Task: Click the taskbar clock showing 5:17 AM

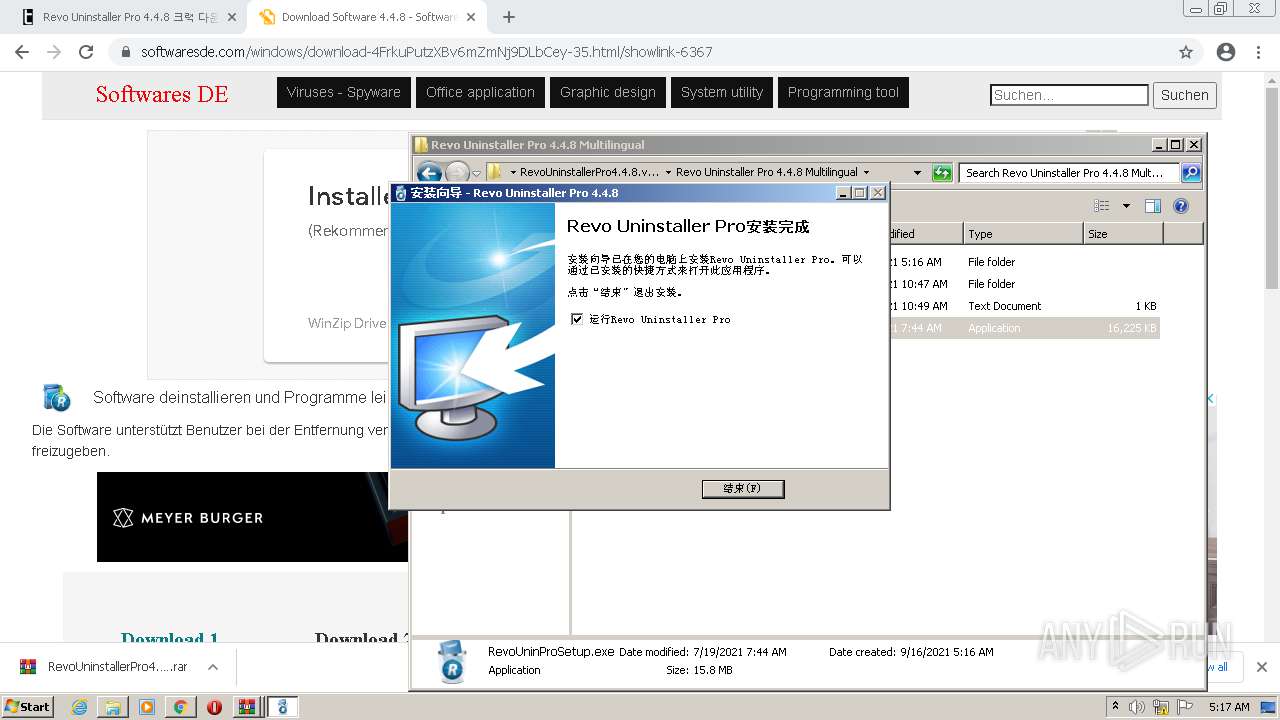Action: (x=1229, y=707)
